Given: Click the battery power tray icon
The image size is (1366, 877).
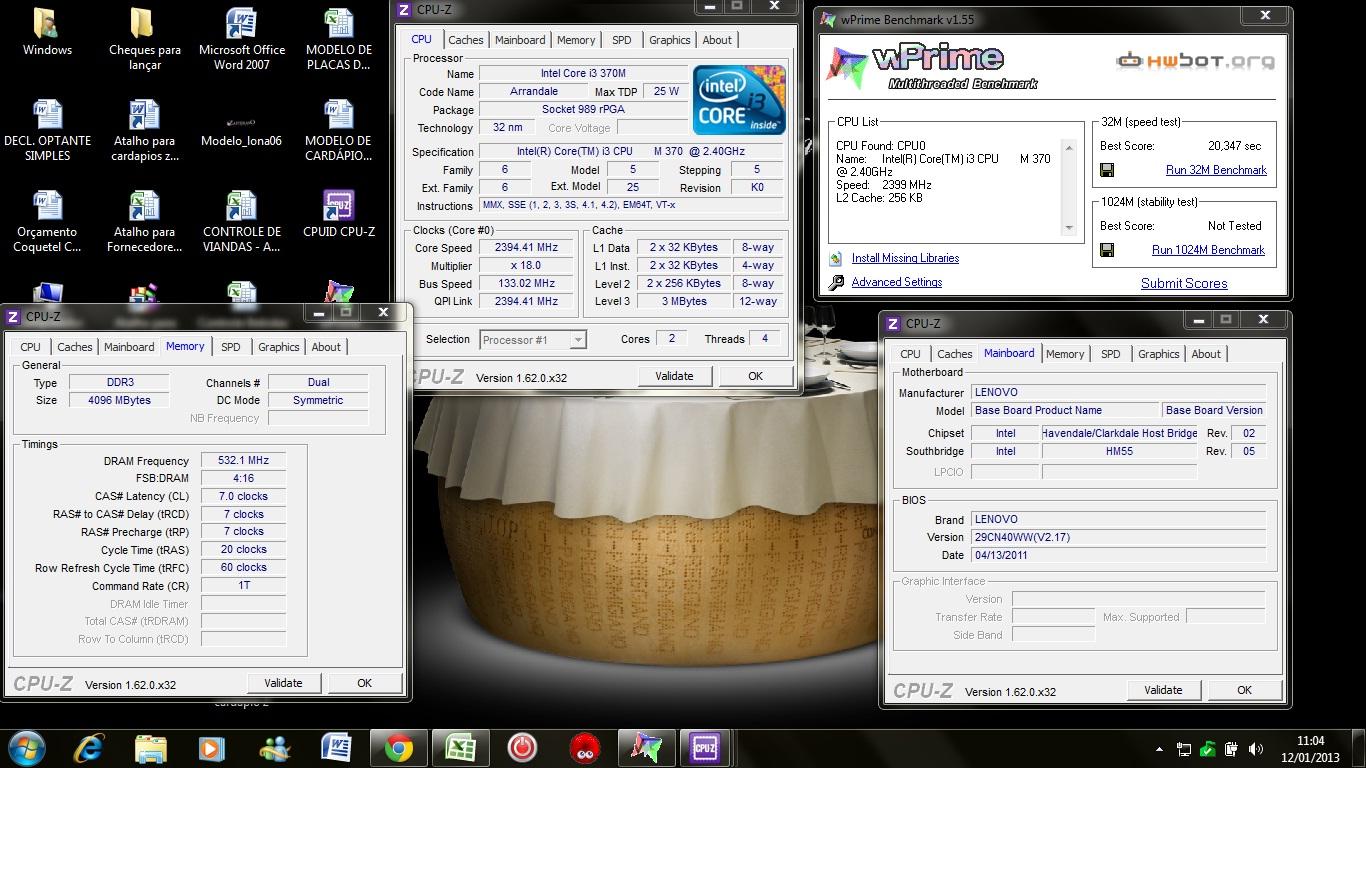Looking at the screenshot, I should pyautogui.click(x=1231, y=749).
